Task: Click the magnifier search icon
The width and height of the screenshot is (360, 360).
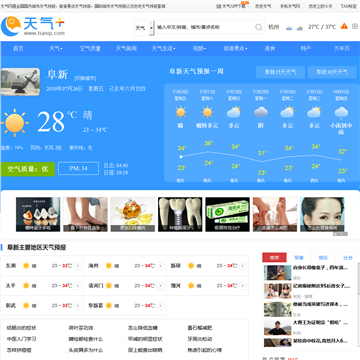Action: tap(259, 27)
